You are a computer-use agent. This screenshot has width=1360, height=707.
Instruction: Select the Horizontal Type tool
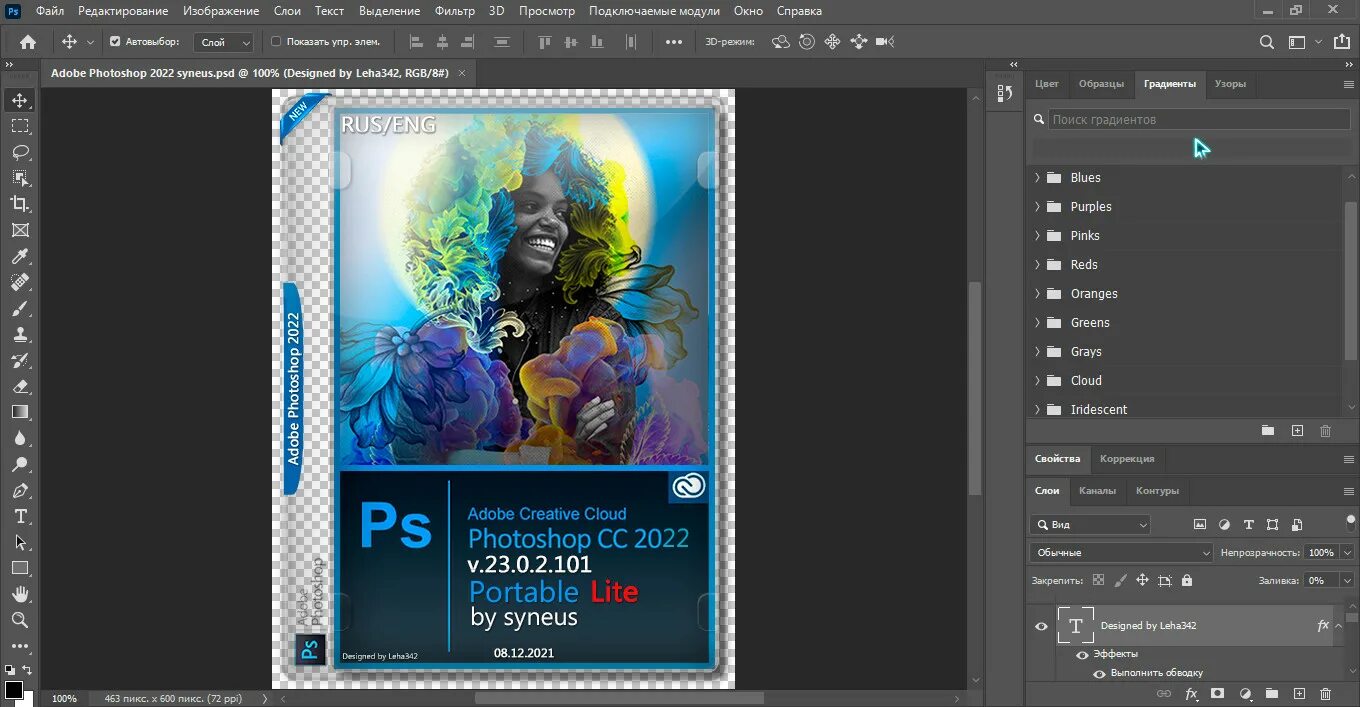20,516
